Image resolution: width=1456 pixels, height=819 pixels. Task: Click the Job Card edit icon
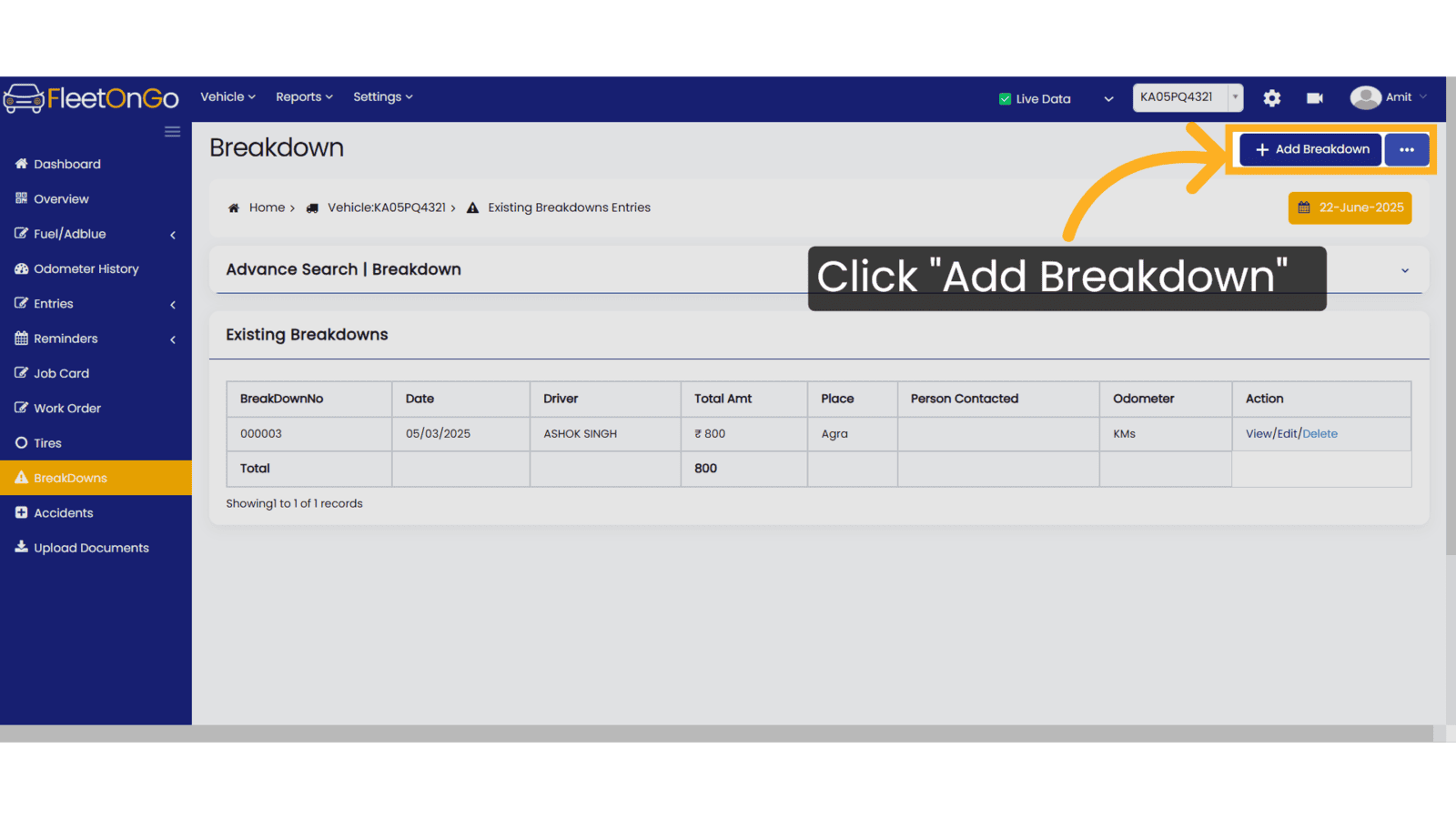[21, 373]
